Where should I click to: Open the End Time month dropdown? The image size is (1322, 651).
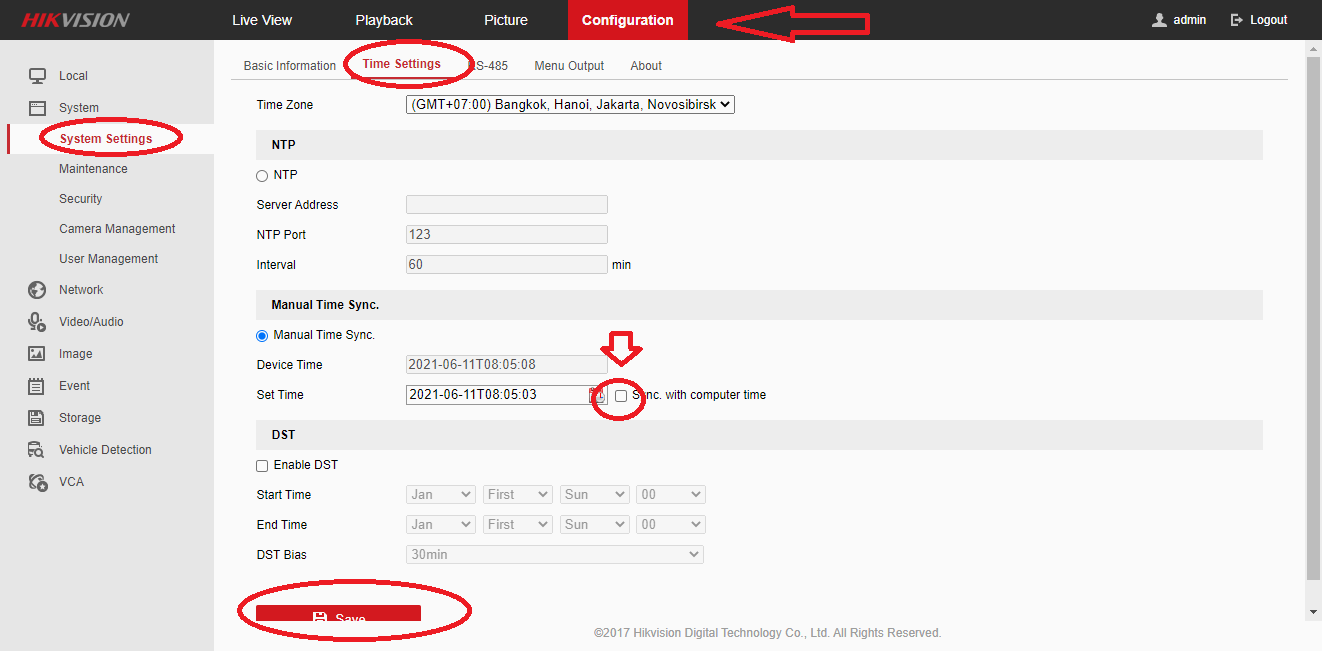click(441, 525)
